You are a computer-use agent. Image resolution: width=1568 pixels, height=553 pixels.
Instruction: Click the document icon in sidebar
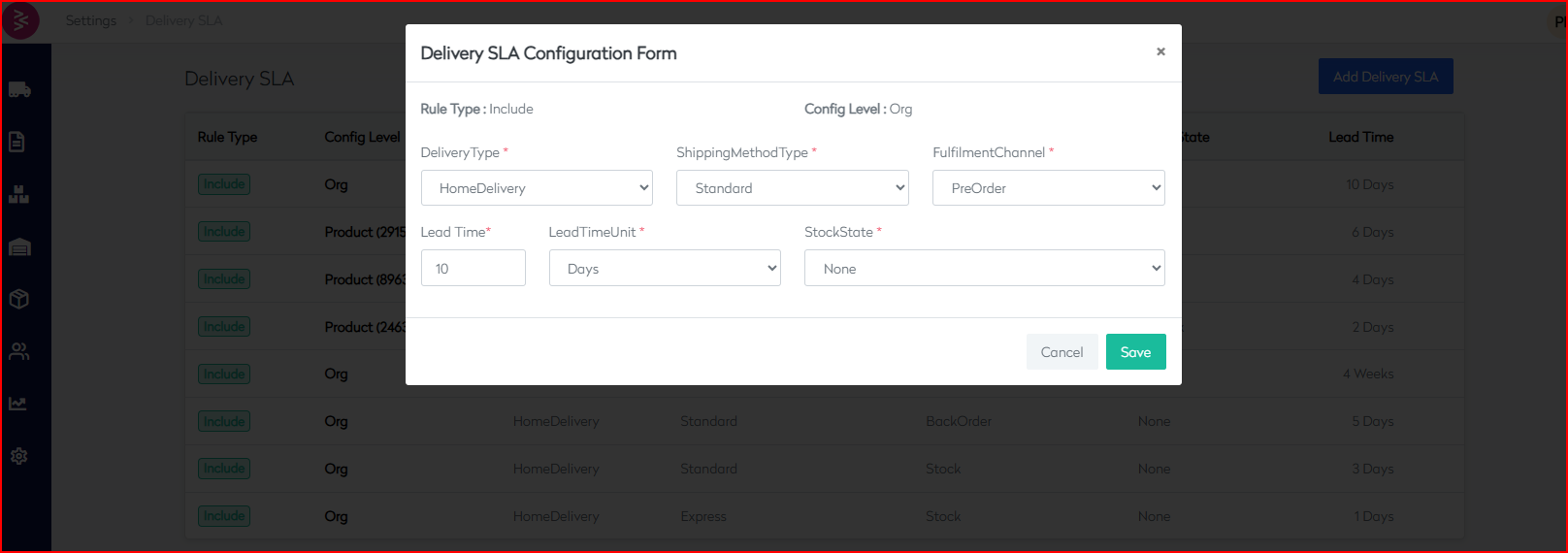17,142
